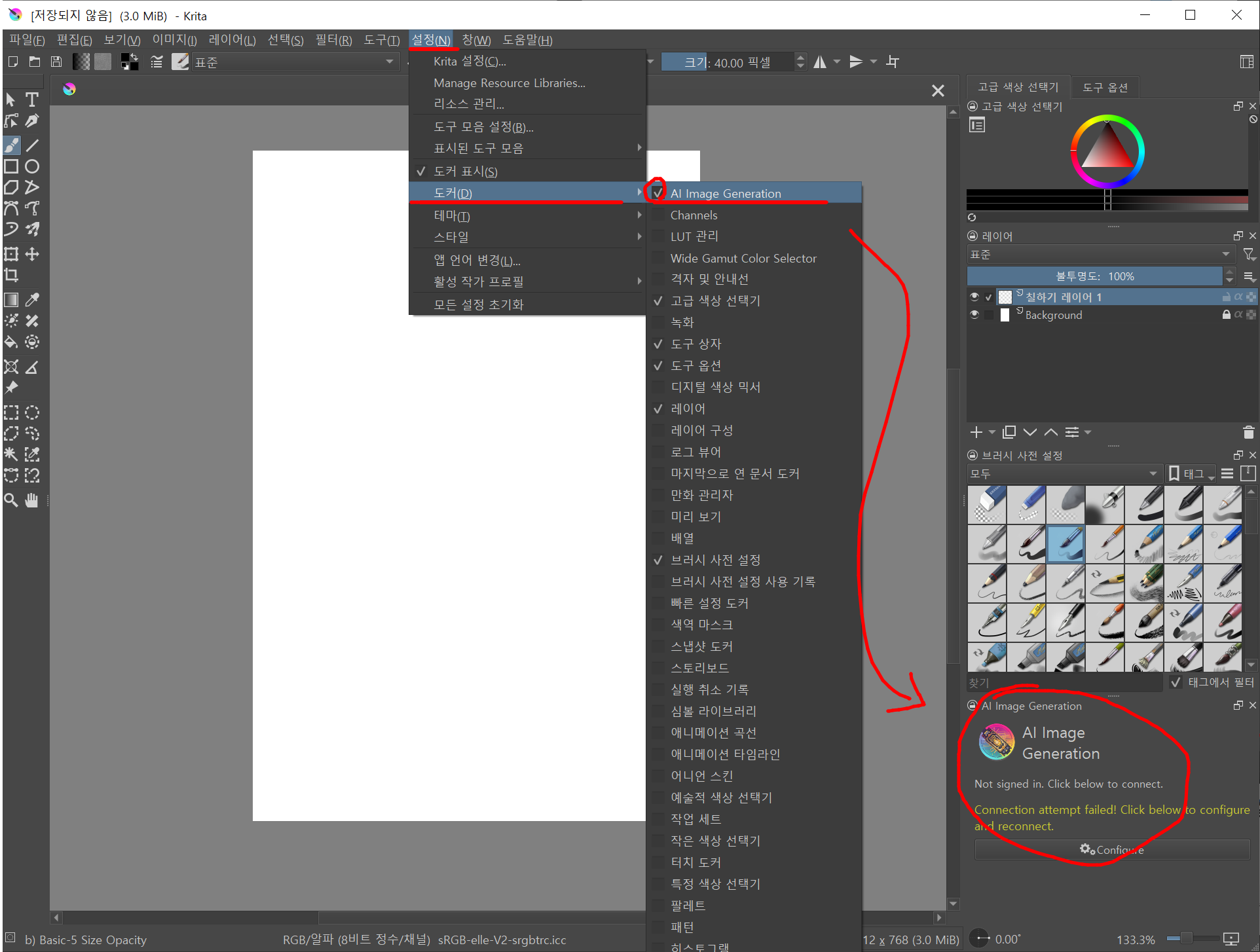Toggle the 태그에서 필터 checkbox

1176,682
